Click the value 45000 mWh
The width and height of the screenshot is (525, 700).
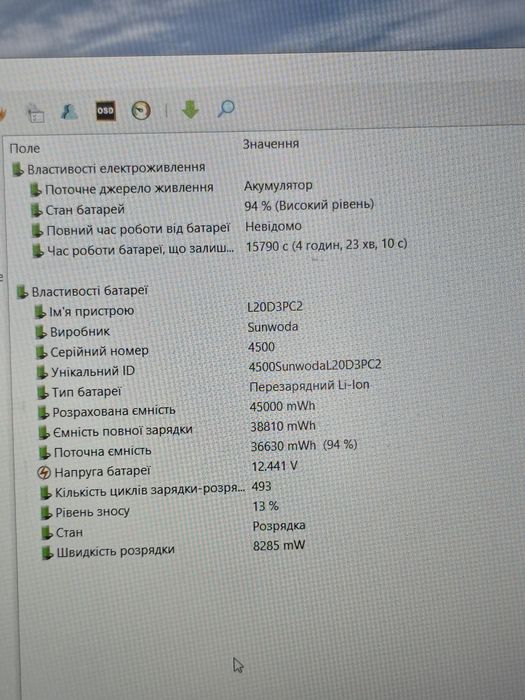click(x=282, y=406)
